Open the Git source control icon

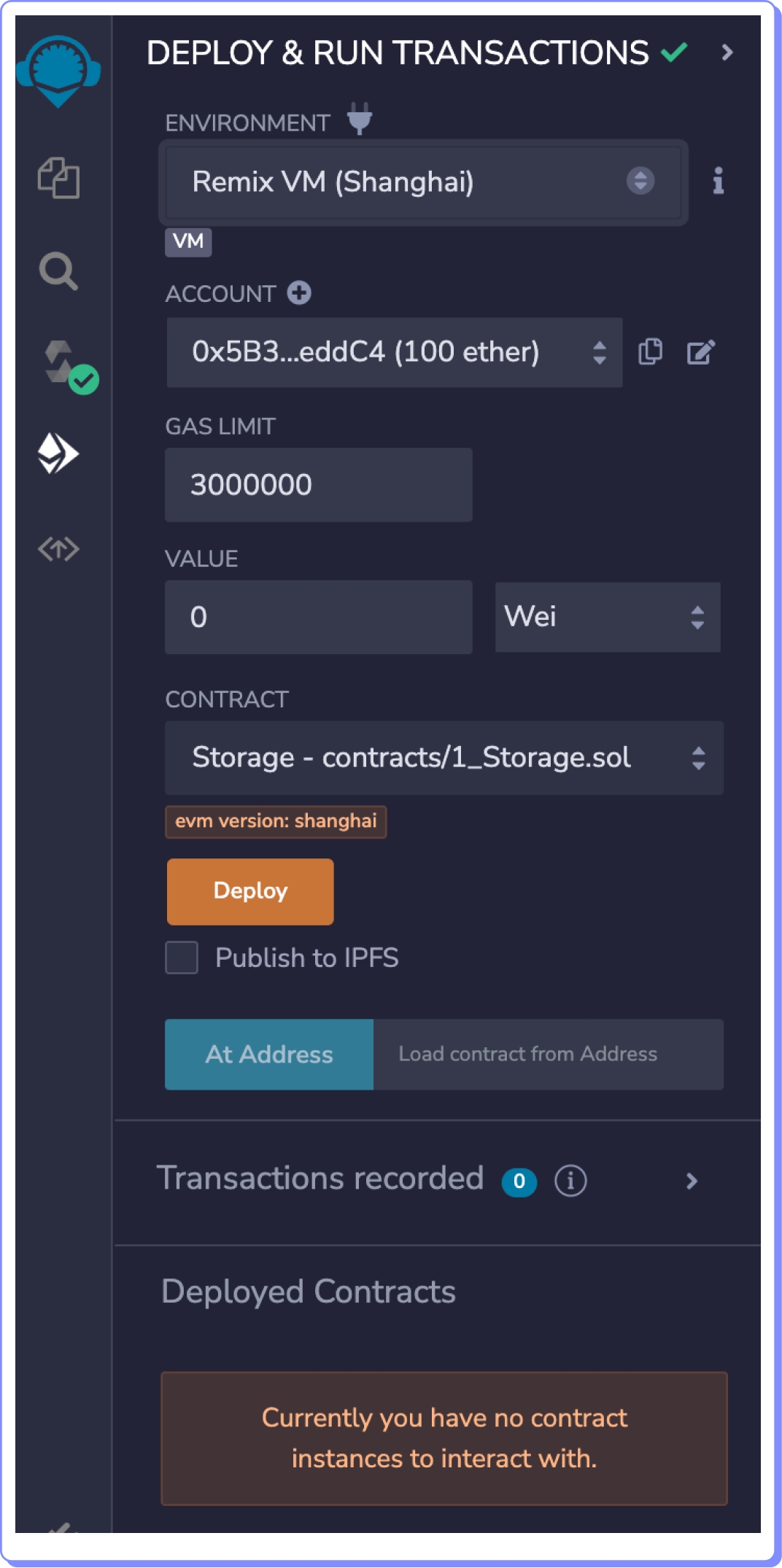[58, 548]
